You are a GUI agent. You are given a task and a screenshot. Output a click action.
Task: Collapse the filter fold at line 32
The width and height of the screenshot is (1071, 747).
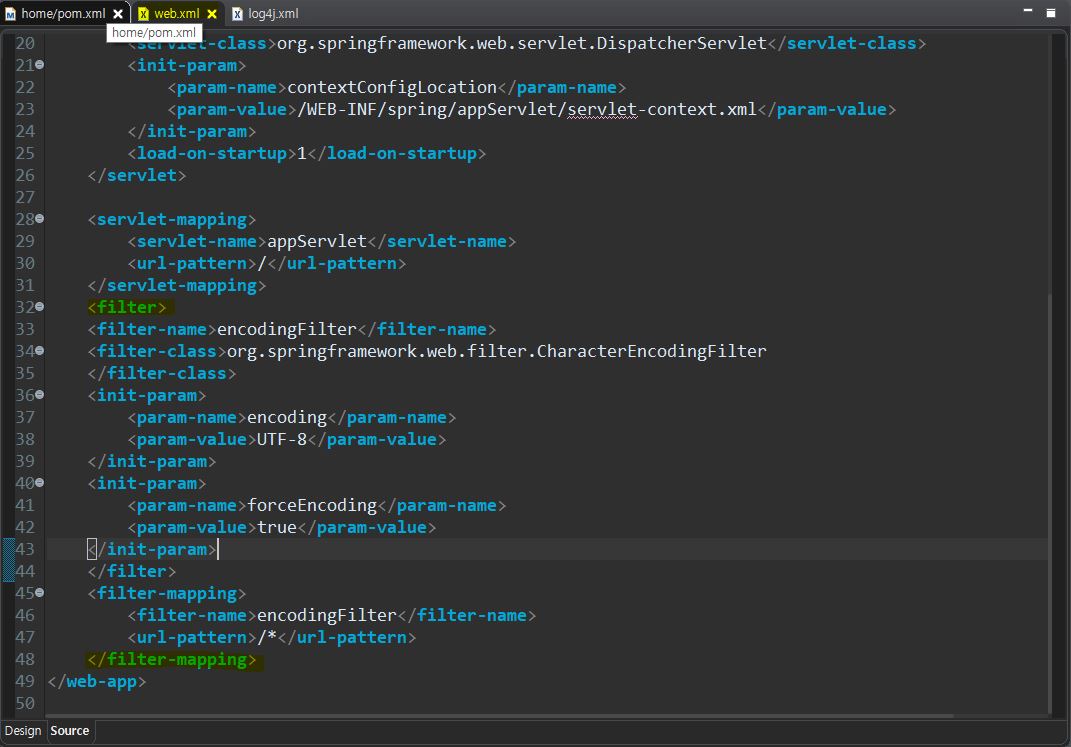(40, 307)
